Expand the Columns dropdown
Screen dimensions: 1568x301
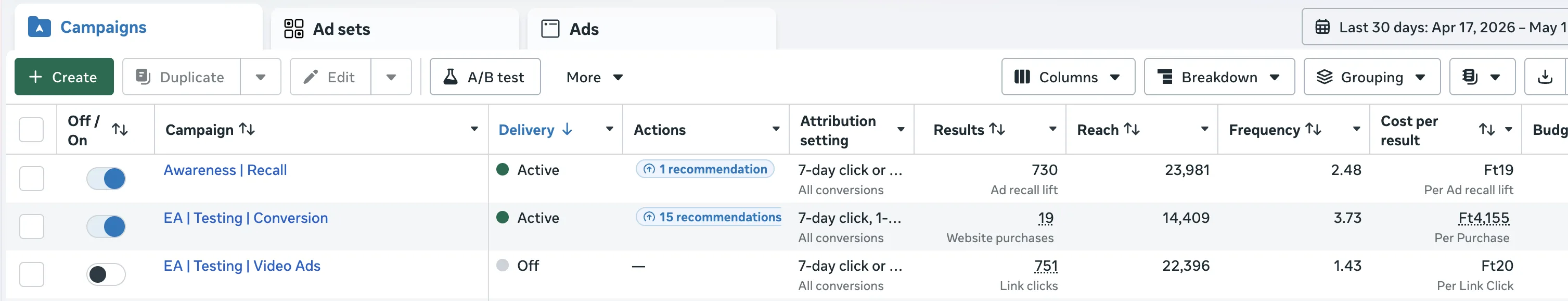pos(1068,77)
